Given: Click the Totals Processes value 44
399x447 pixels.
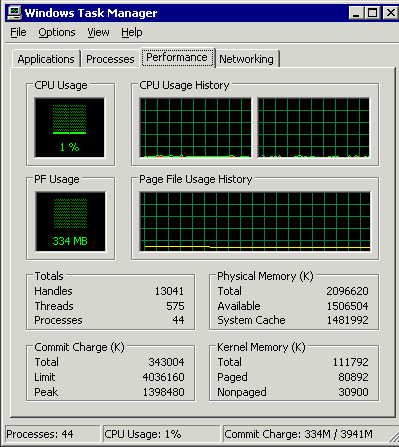Looking at the screenshot, I should pos(178,320).
